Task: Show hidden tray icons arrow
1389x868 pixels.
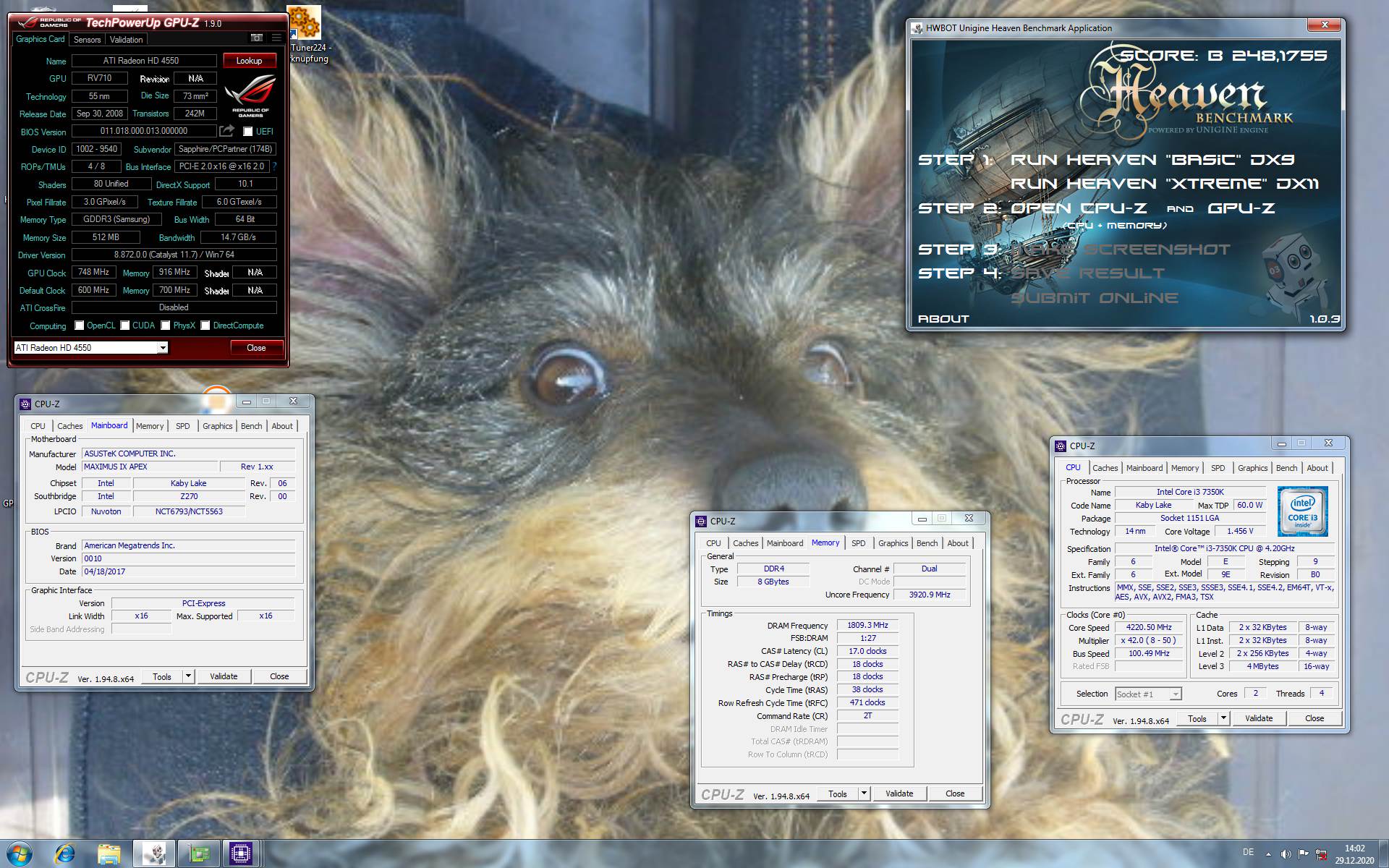Action: [1267, 854]
